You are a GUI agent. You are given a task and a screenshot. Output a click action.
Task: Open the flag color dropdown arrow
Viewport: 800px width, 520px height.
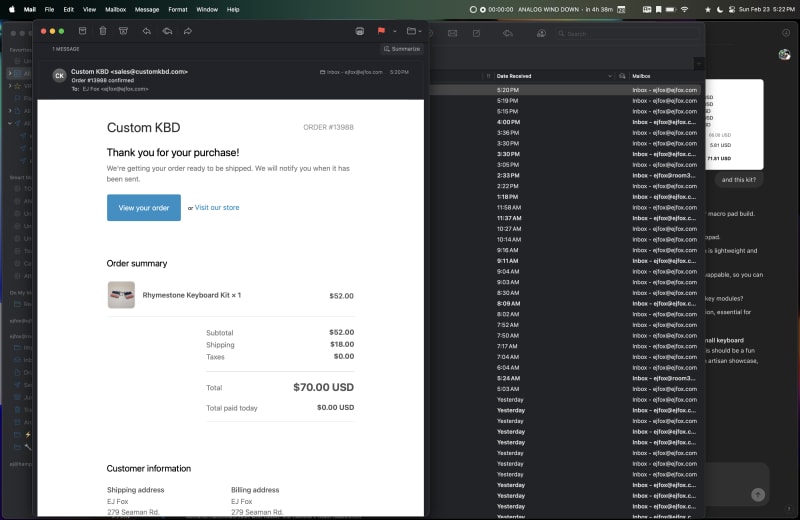tap(395, 31)
